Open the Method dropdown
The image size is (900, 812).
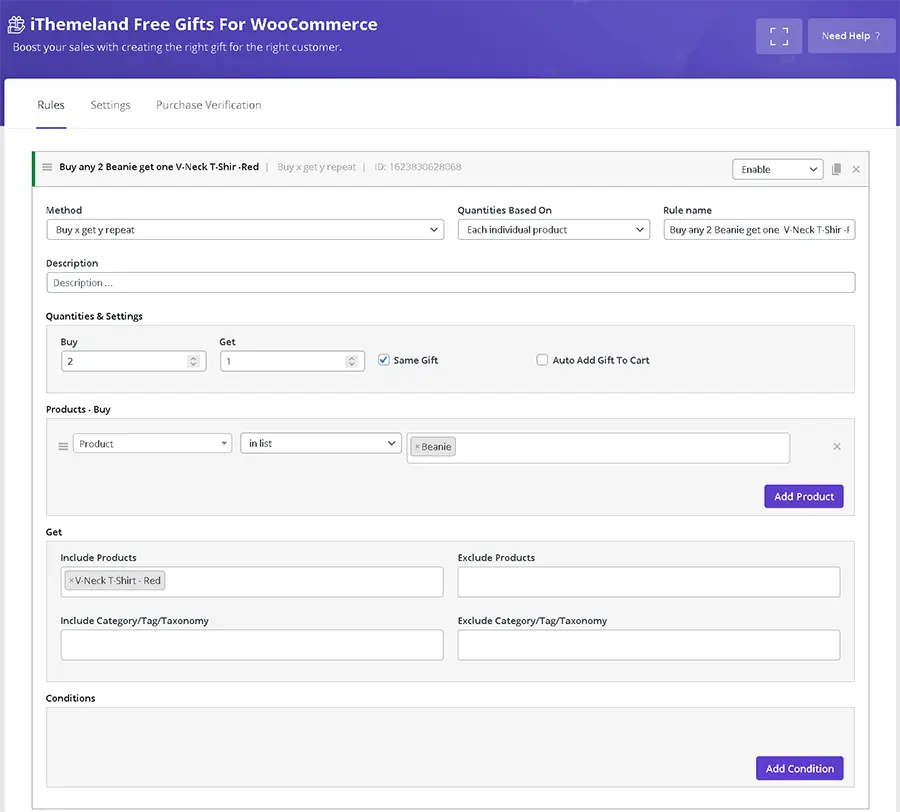pos(245,230)
